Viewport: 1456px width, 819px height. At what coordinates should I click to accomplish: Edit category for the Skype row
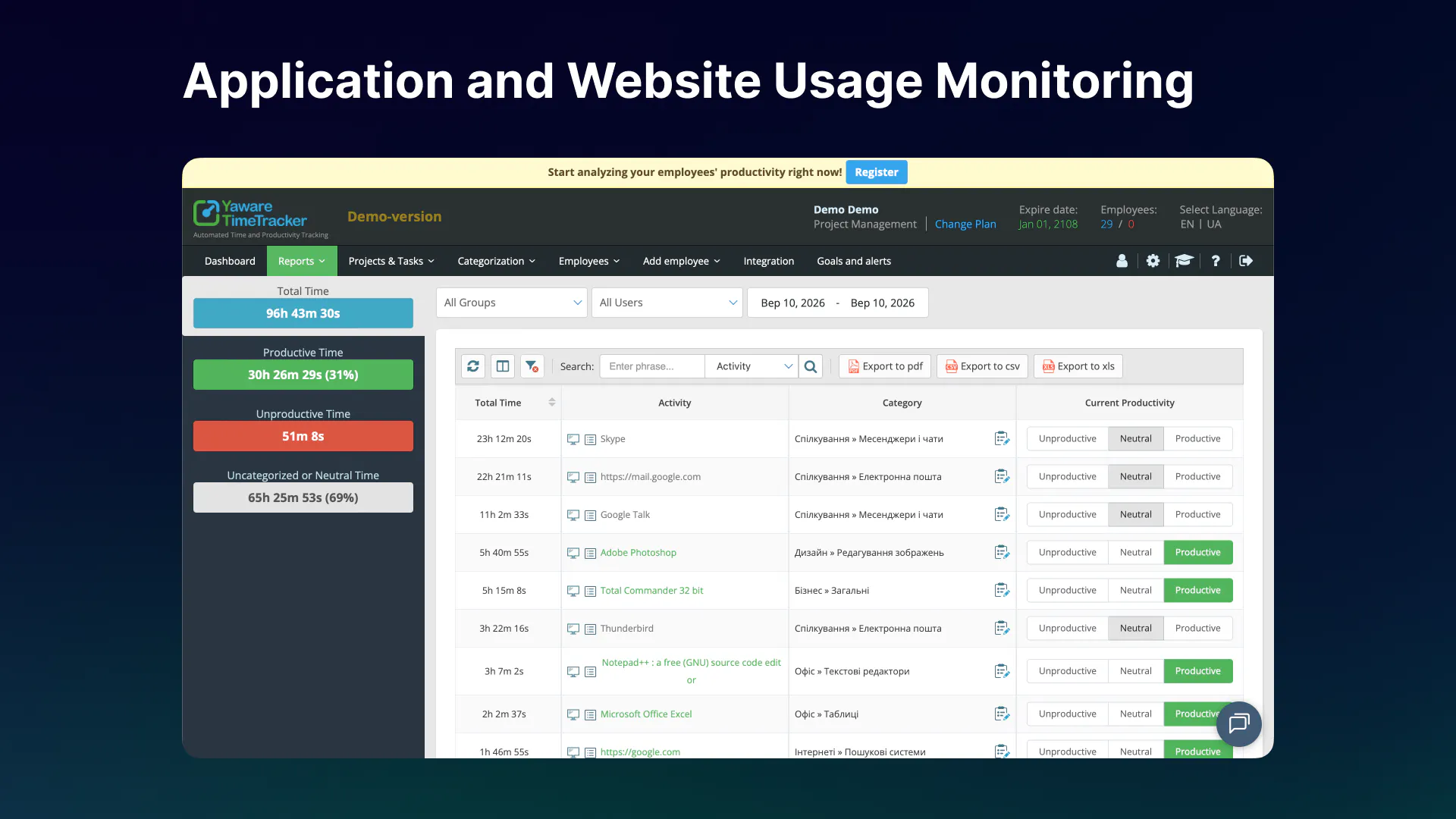[x=1002, y=438]
